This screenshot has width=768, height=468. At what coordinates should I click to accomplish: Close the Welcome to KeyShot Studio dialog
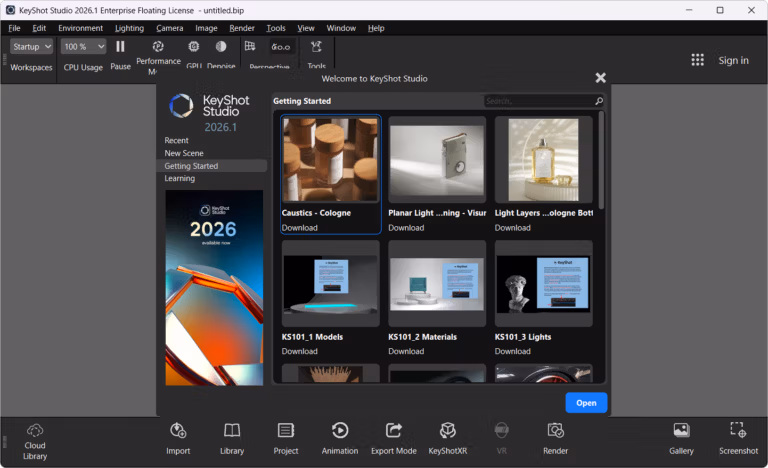pyautogui.click(x=600, y=77)
